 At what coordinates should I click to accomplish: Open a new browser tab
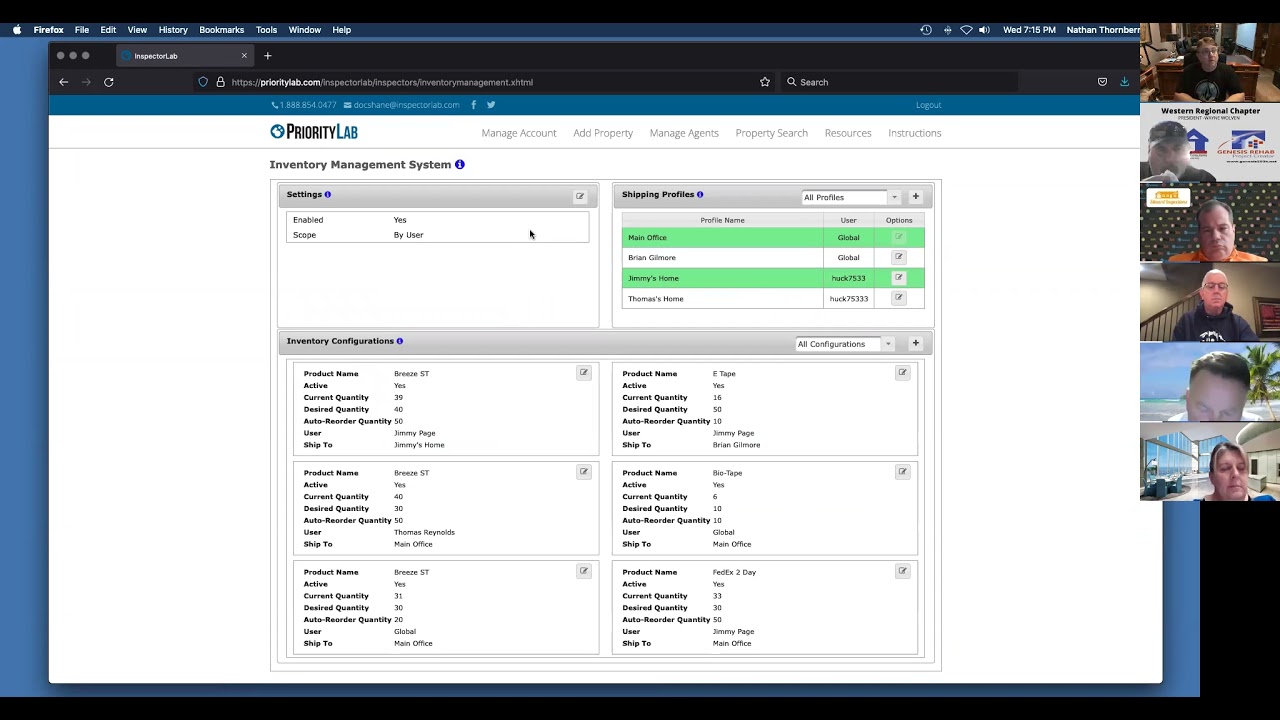click(268, 56)
